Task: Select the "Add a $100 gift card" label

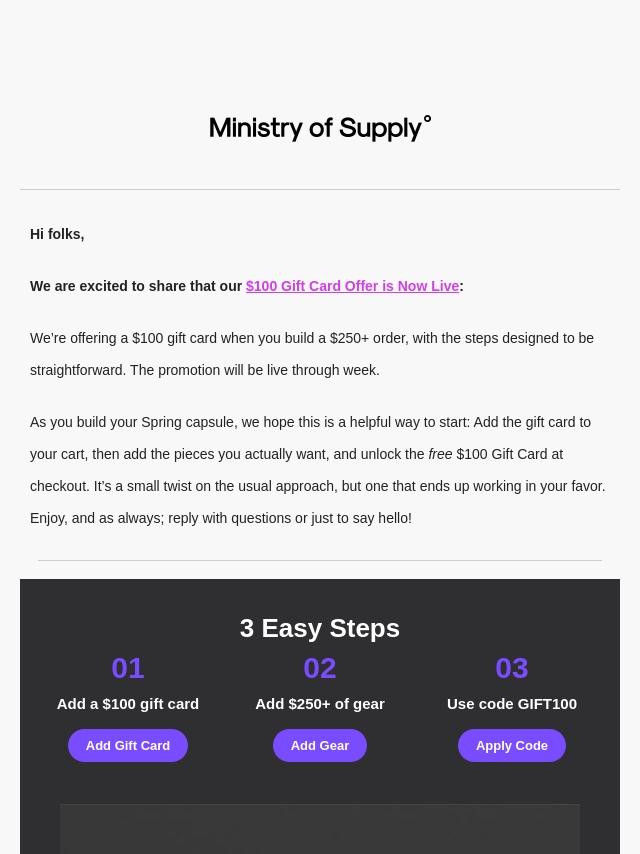Action: pos(128,703)
